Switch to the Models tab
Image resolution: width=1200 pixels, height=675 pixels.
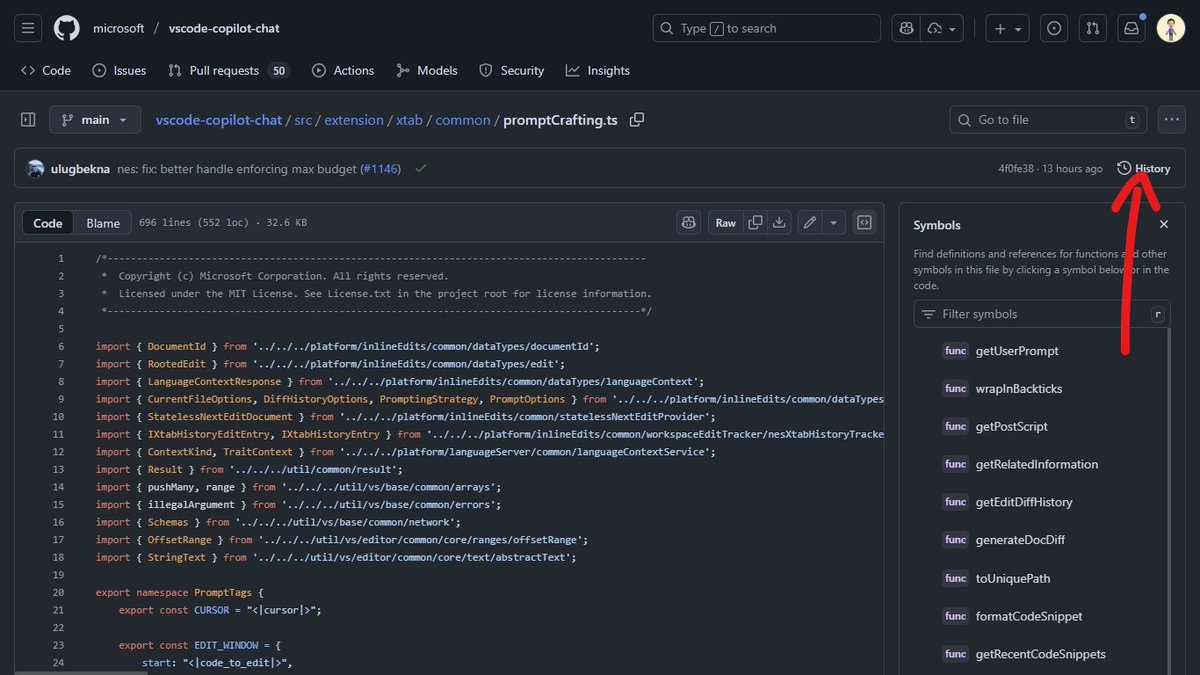pyautogui.click(x=427, y=70)
